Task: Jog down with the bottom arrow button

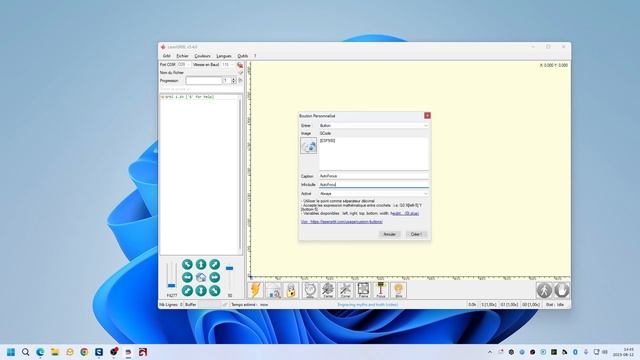Action: coord(201,291)
